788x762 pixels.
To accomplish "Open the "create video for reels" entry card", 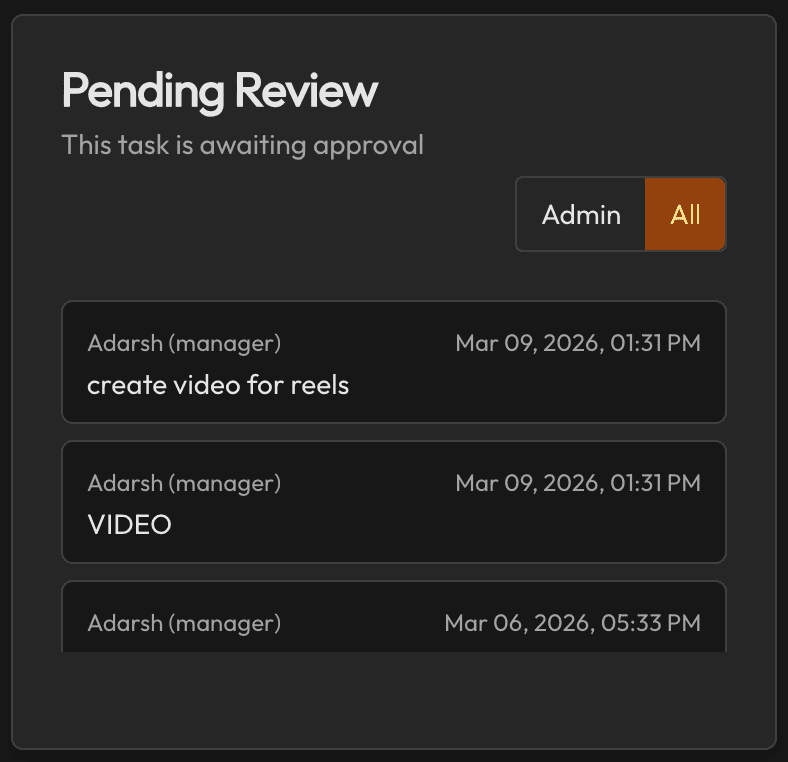I will point(394,362).
